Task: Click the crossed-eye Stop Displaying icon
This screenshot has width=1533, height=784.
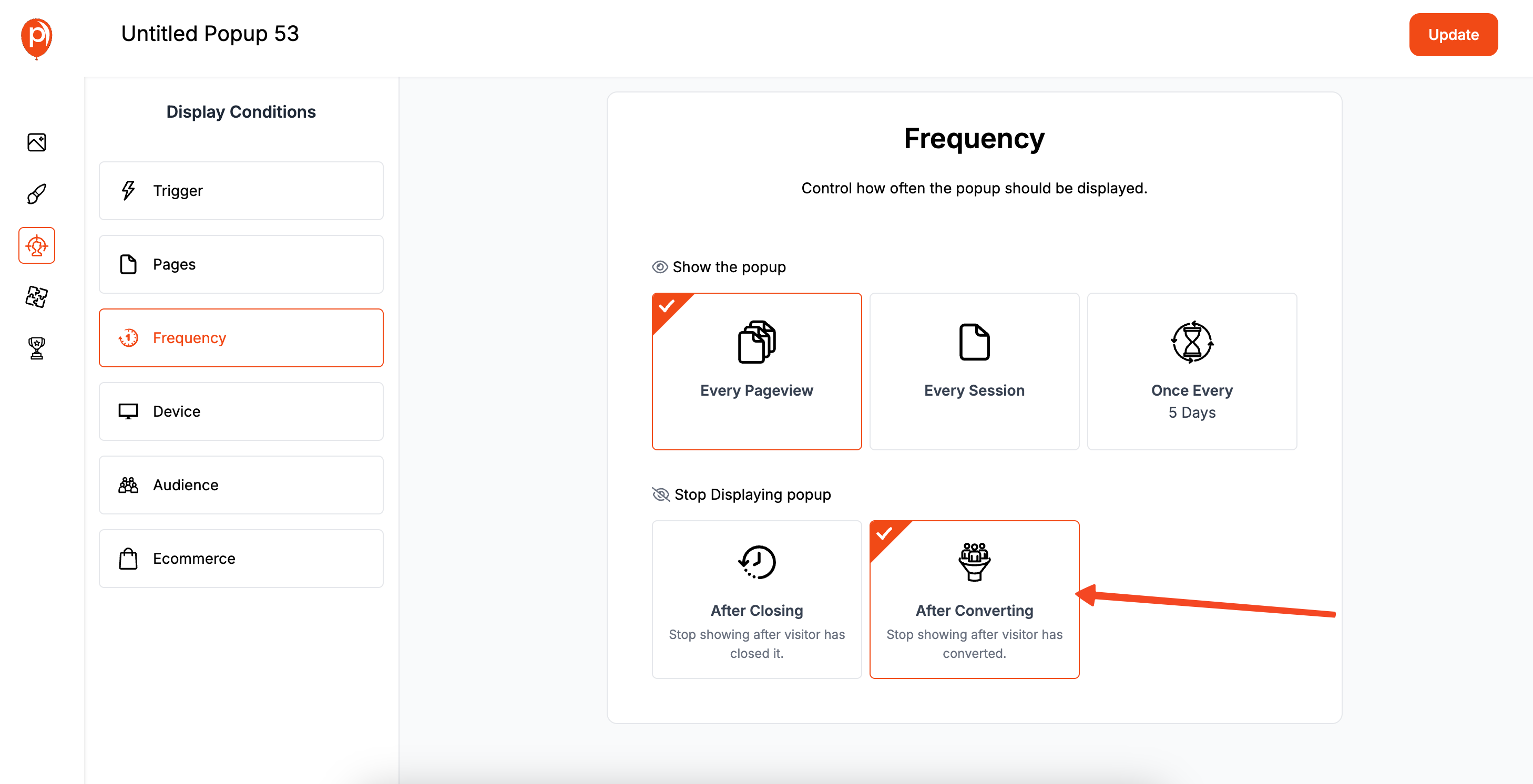Action: [x=661, y=494]
